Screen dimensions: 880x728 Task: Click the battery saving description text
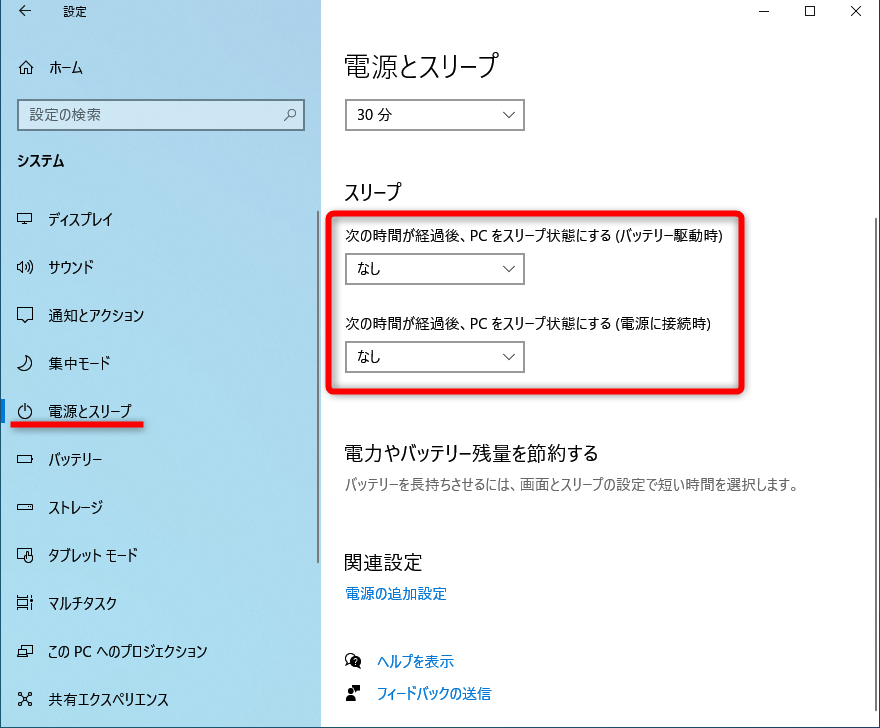pos(571,484)
